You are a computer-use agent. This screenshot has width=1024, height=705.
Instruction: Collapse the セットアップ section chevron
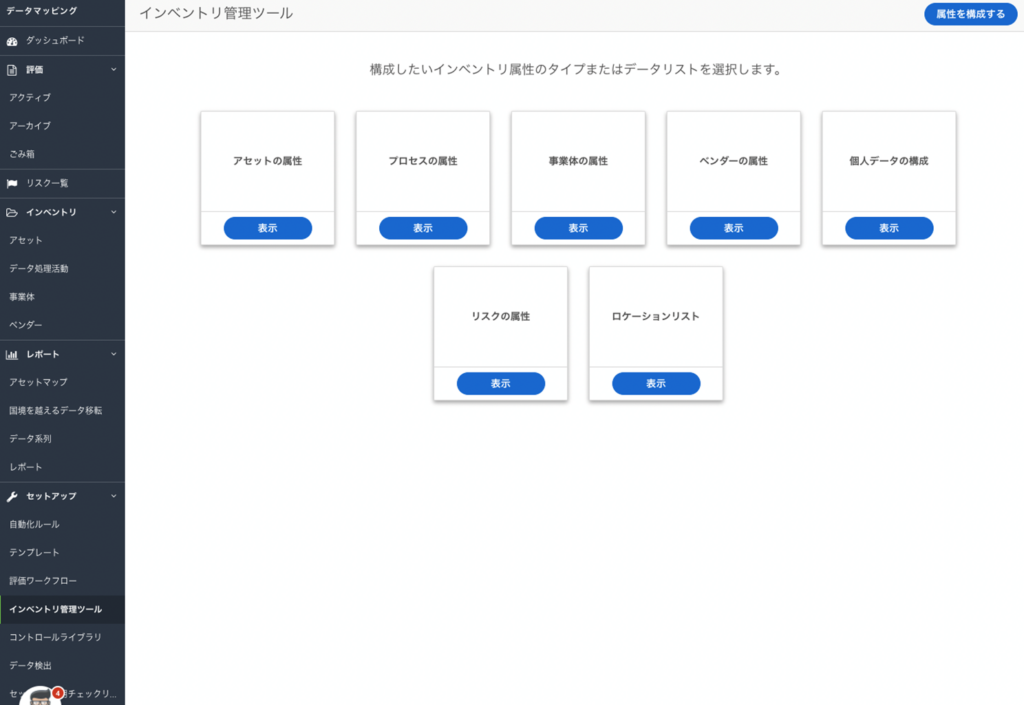(x=113, y=496)
